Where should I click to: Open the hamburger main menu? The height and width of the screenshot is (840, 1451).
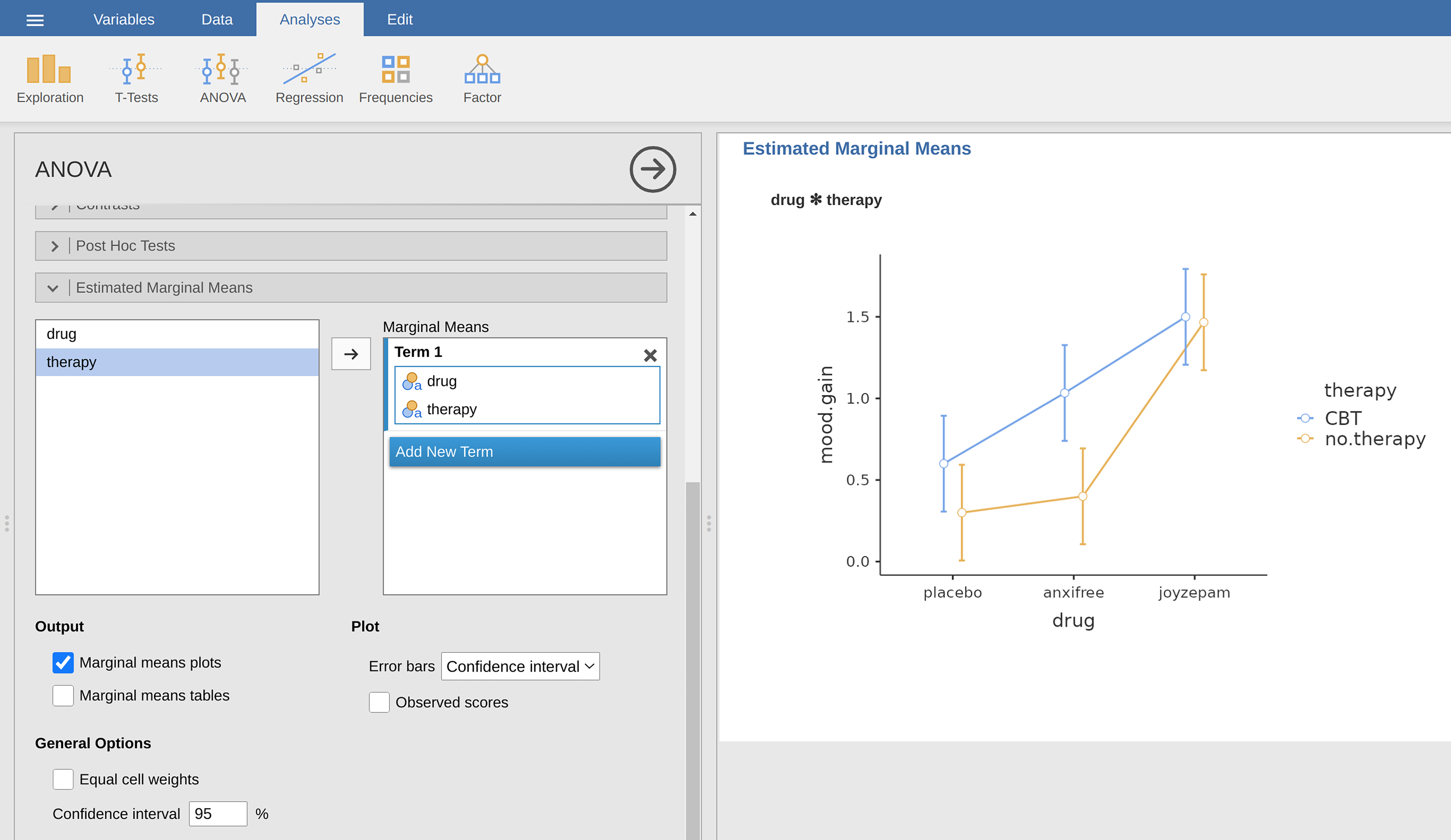pyautogui.click(x=35, y=20)
